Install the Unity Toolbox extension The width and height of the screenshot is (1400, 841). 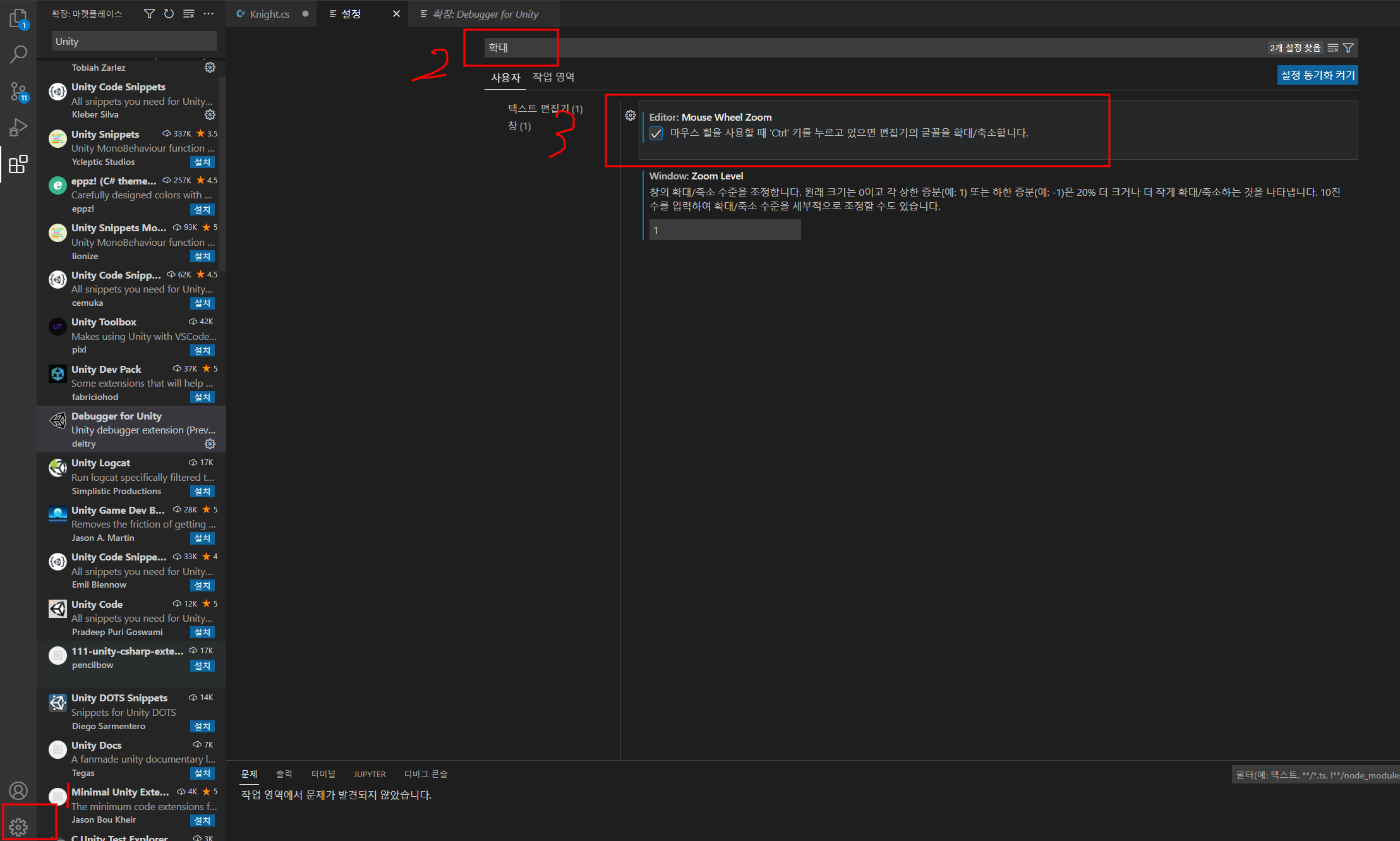(202, 350)
